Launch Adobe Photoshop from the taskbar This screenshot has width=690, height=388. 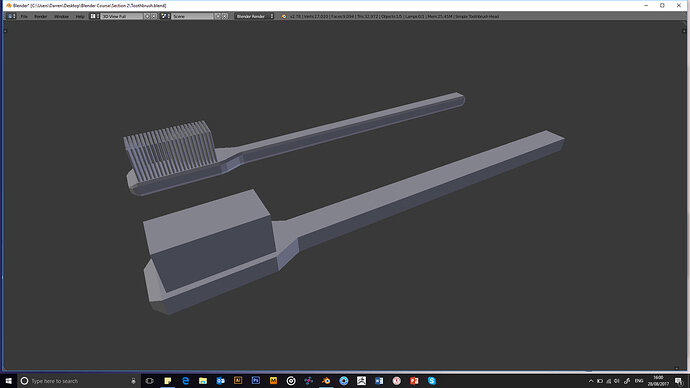tap(256, 381)
